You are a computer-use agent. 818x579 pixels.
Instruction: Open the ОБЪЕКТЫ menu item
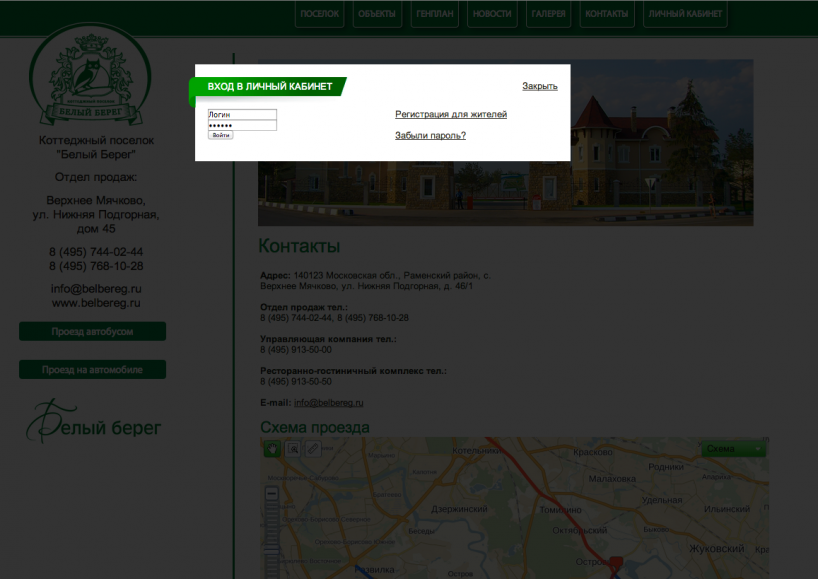tap(377, 14)
